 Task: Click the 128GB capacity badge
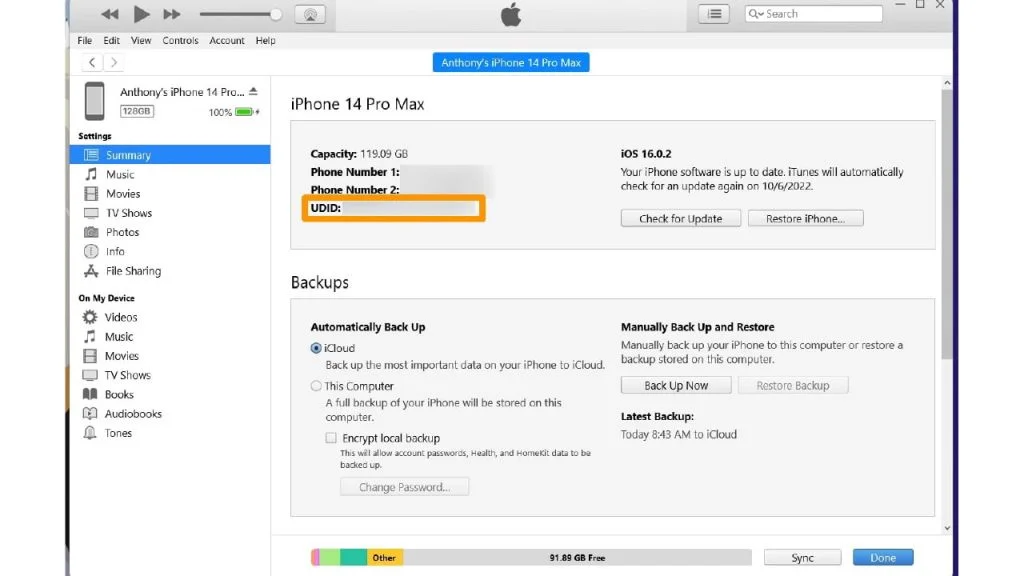click(x=136, y=112)
